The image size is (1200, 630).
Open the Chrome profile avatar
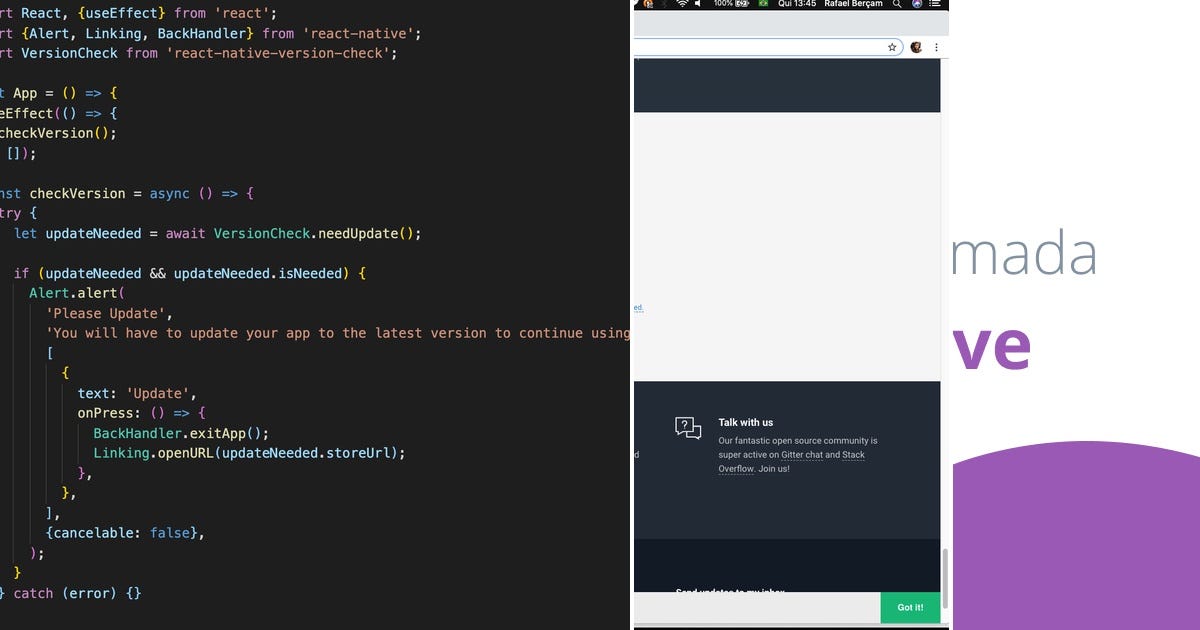tap(916, 47)
